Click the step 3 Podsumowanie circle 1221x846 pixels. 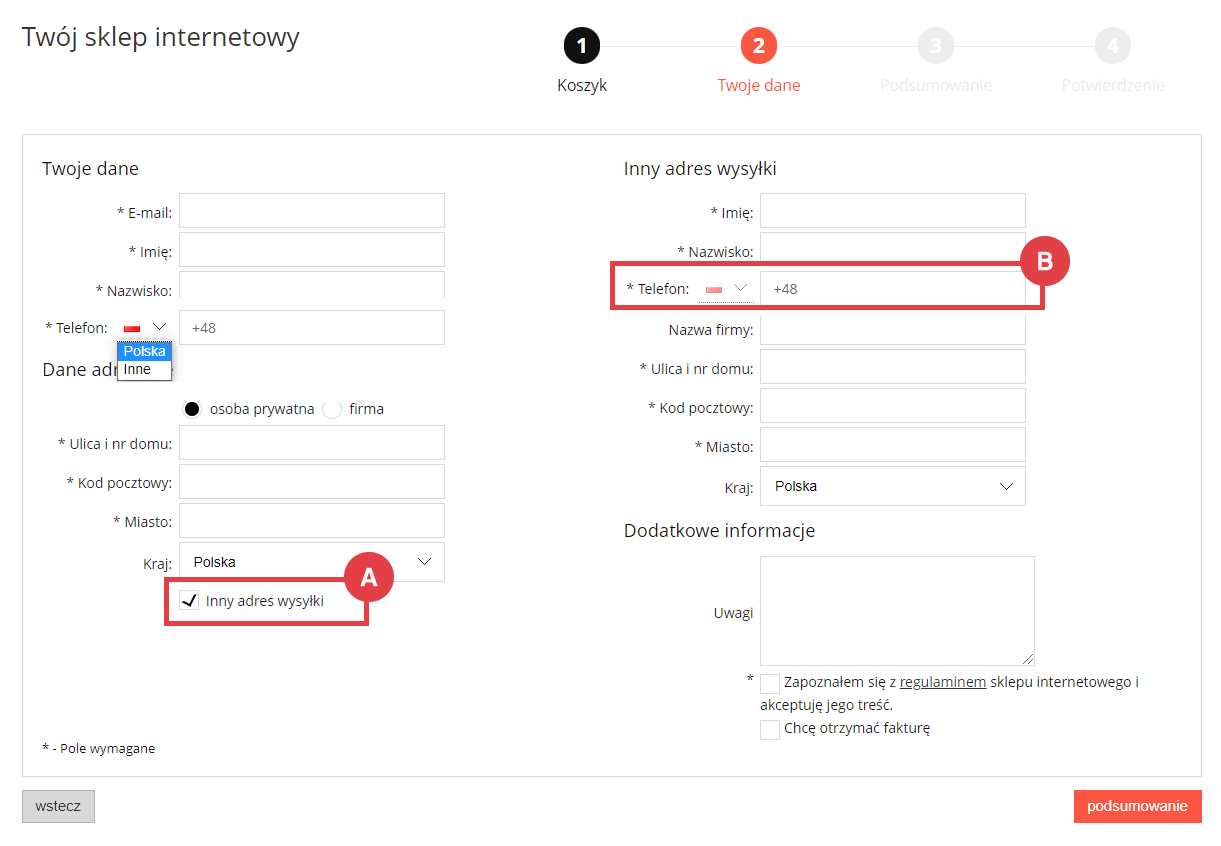[x=935, y=46]
